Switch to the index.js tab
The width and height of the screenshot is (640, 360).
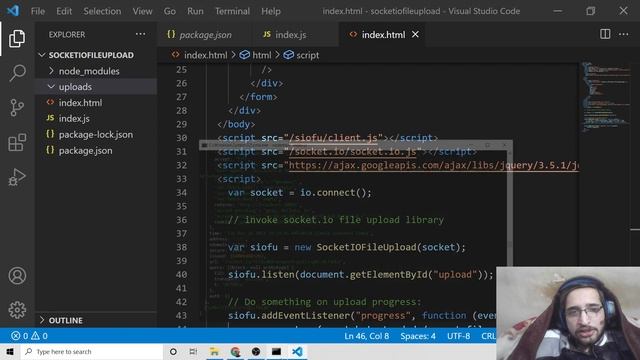291,35
